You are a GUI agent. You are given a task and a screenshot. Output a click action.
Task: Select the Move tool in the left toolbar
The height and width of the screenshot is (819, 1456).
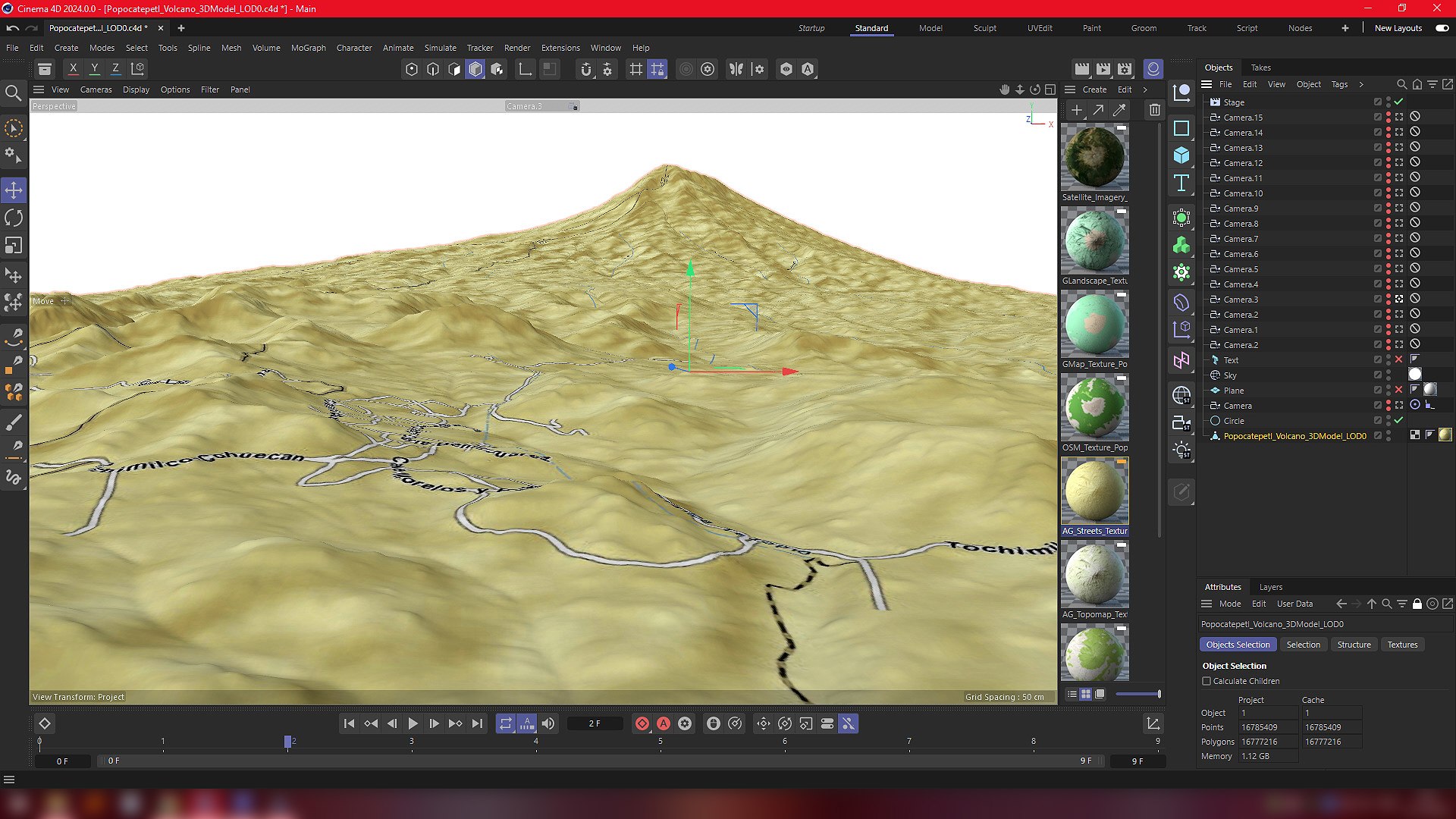pos(14,190)
